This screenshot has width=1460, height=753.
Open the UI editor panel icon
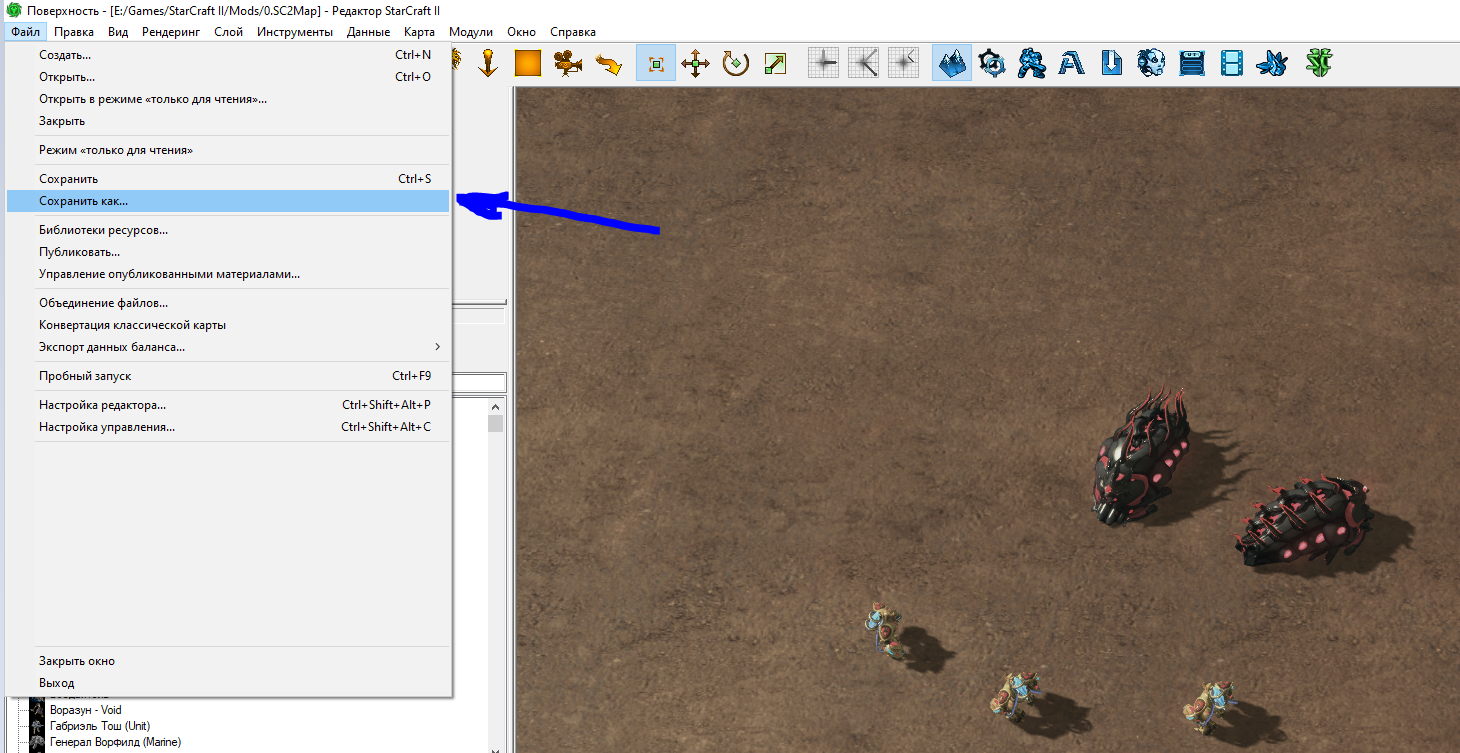(1191, 63)
